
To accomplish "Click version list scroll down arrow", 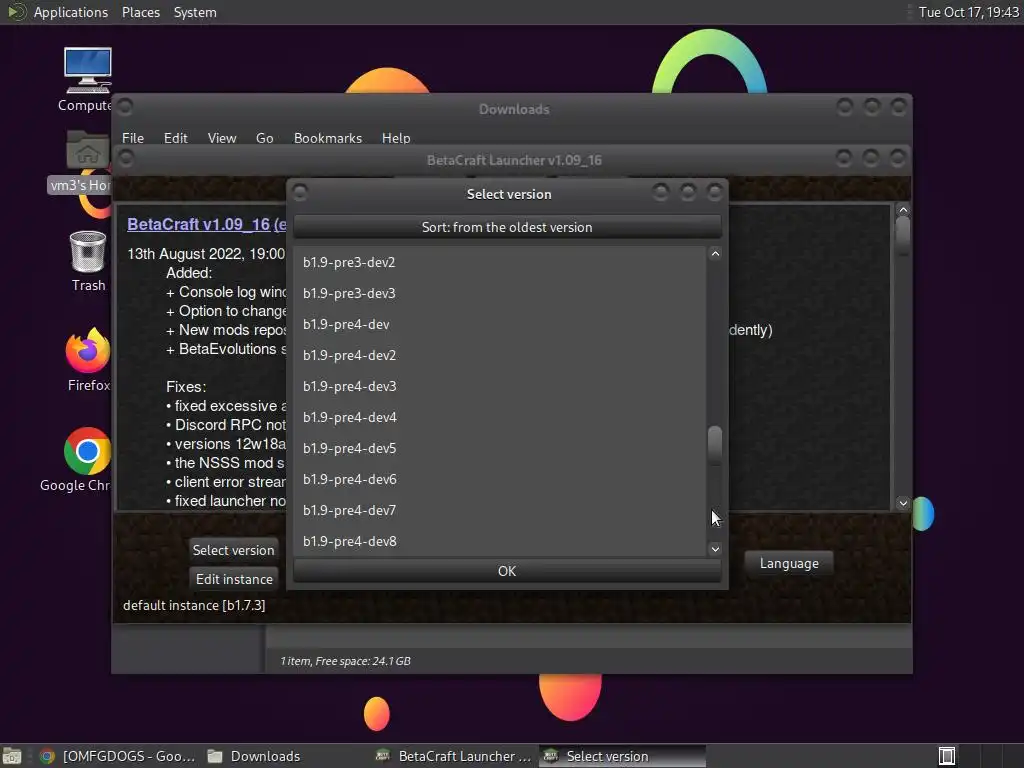I will [715, 549].
